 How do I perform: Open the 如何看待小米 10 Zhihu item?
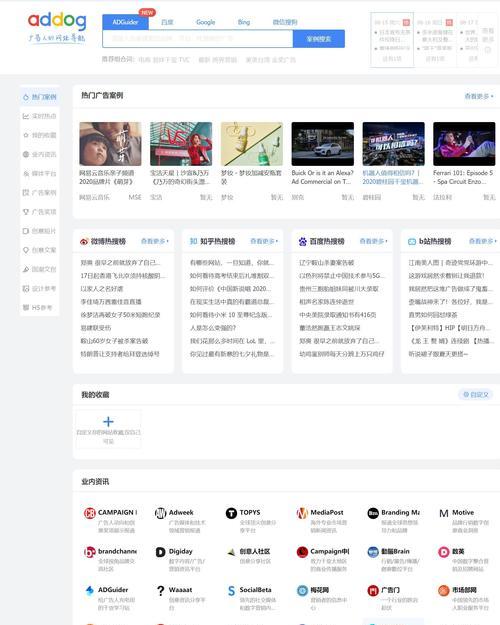(231, 314)
